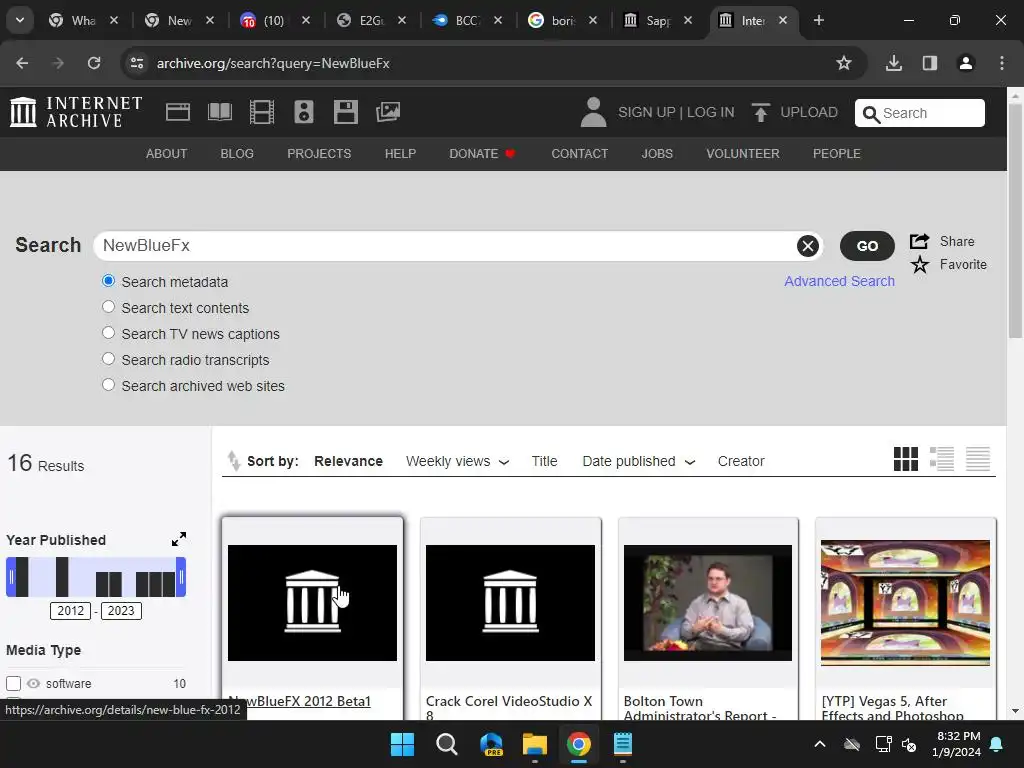Open the ABOUT menu item
Image resolution: width=1024 pixels, height=768 pixels.
(x=167, y=153)
